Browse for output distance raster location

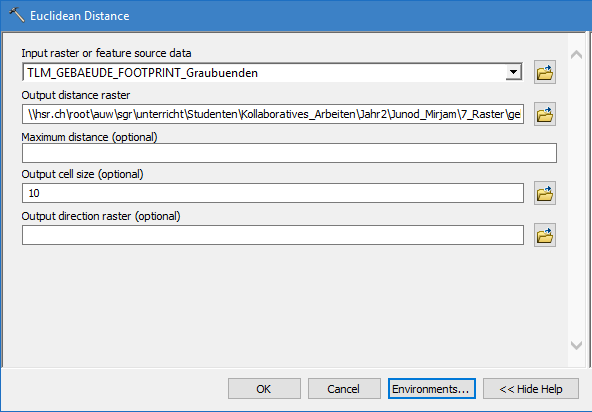[x=544, y=114]
